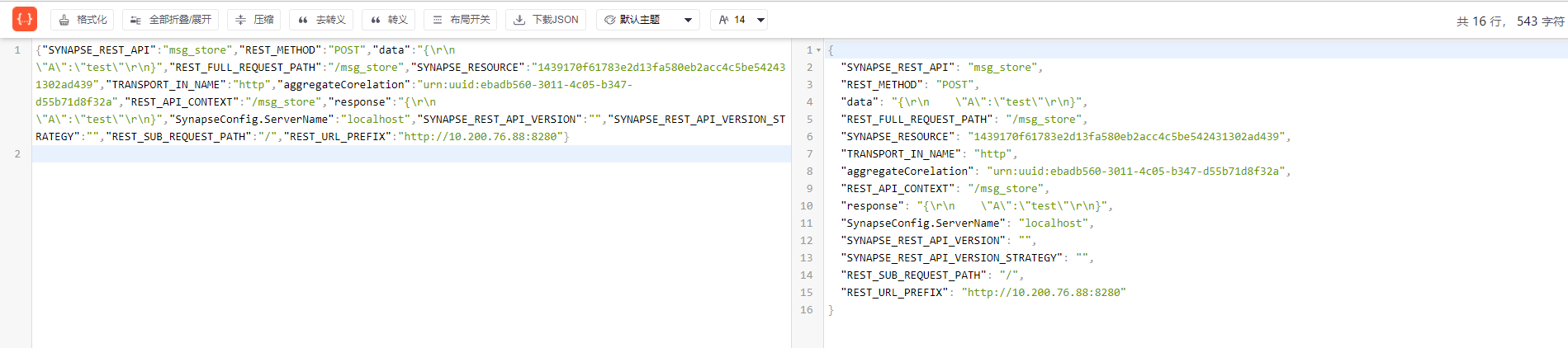The width and height of the screenshot is (1568, 348).
Task: Click "response" key in right panel
Action: coord(873,206)
